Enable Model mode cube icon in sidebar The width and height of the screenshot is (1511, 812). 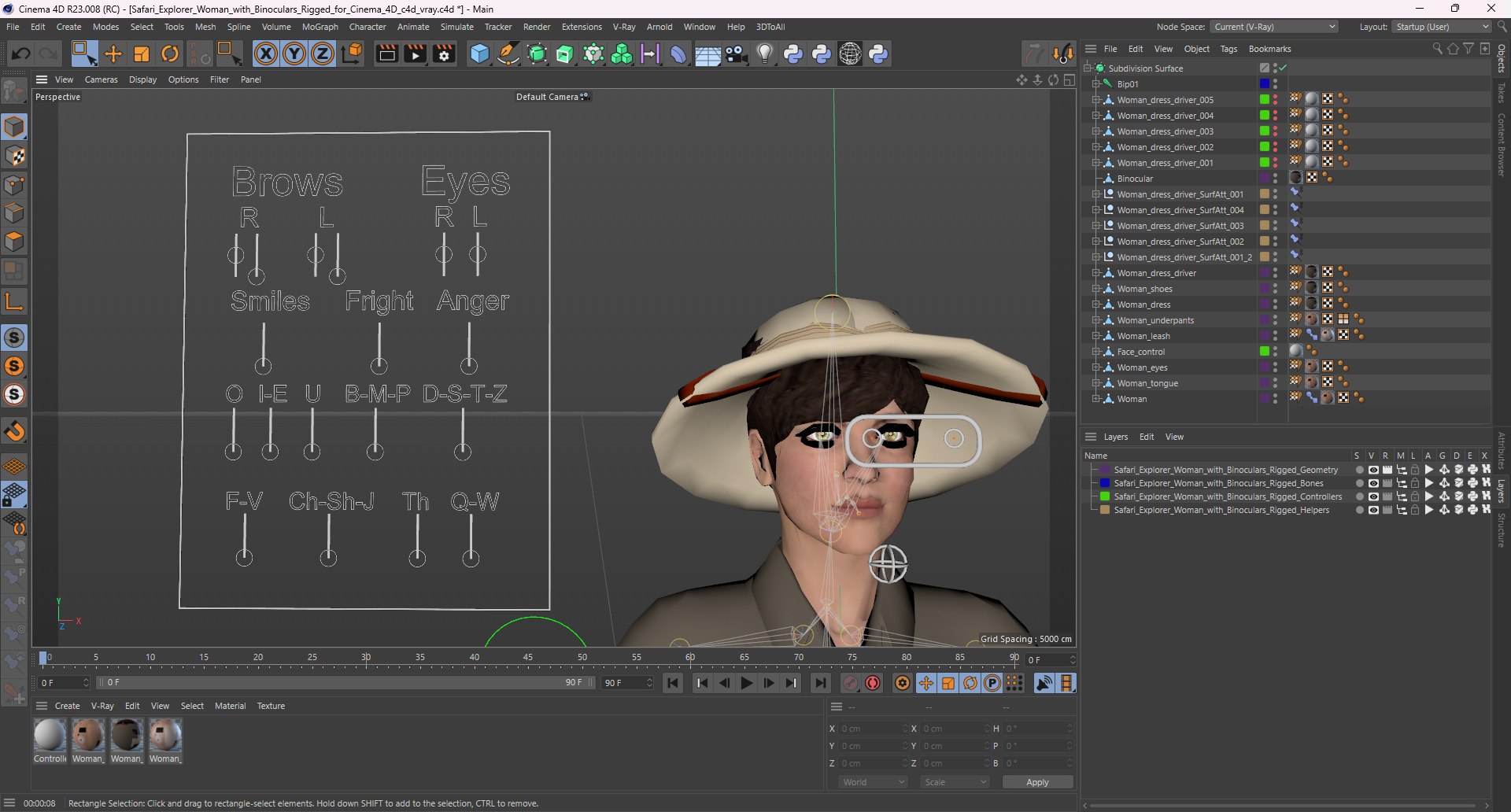tap(14, 127)
